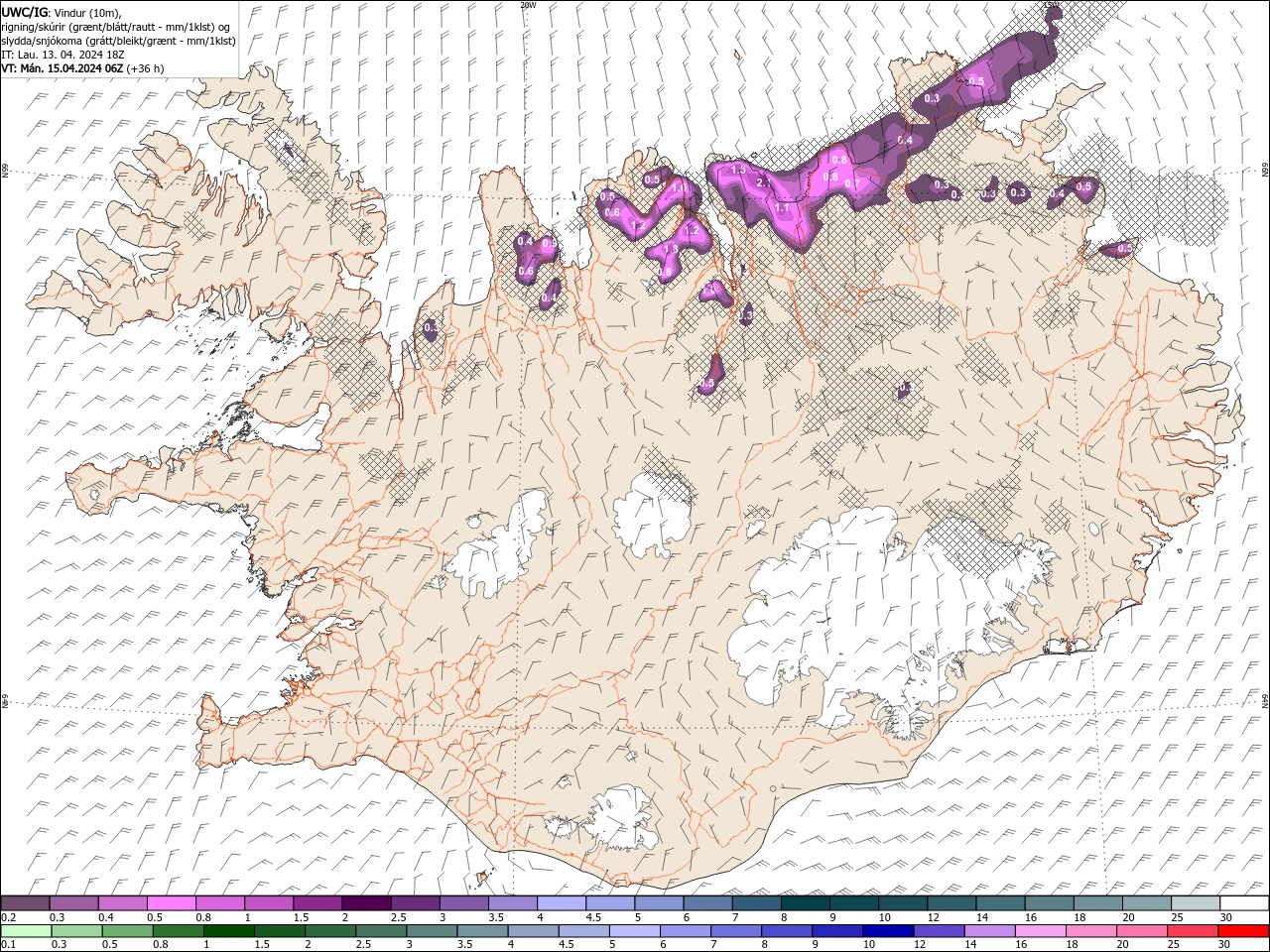Click the 2.1 snowfall value on the map
Screen dimensions: 1270x952
click(x=764, y=182)
